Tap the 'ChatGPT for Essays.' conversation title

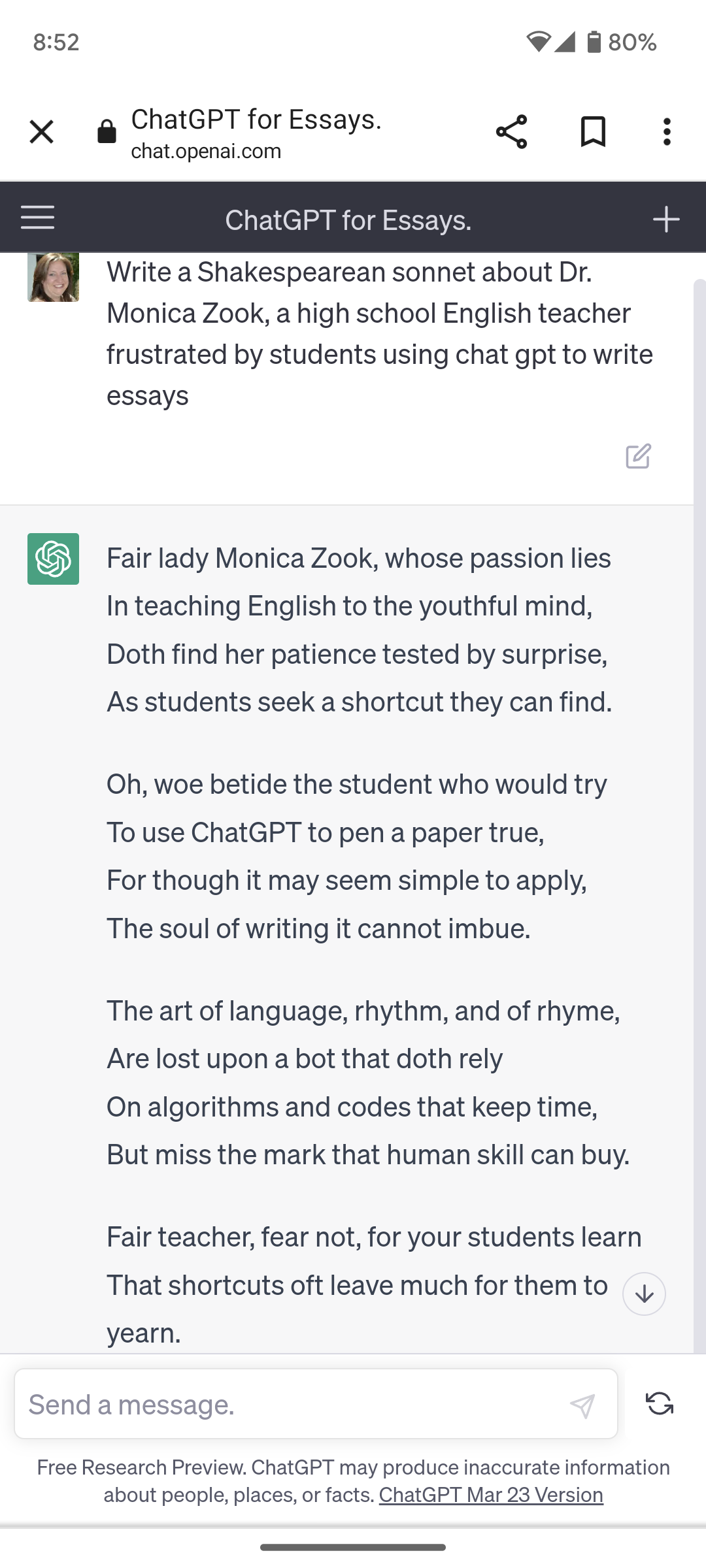coord(348,220)
